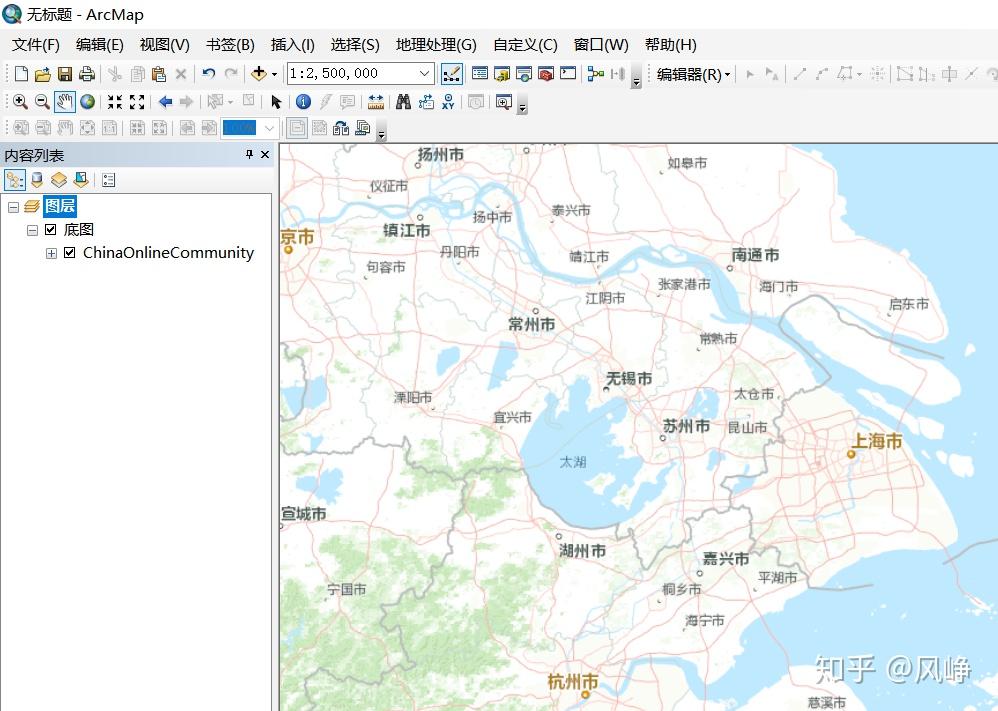Open an existing map document
Viewport: 998px width, 711px height.
coord(43,74)
